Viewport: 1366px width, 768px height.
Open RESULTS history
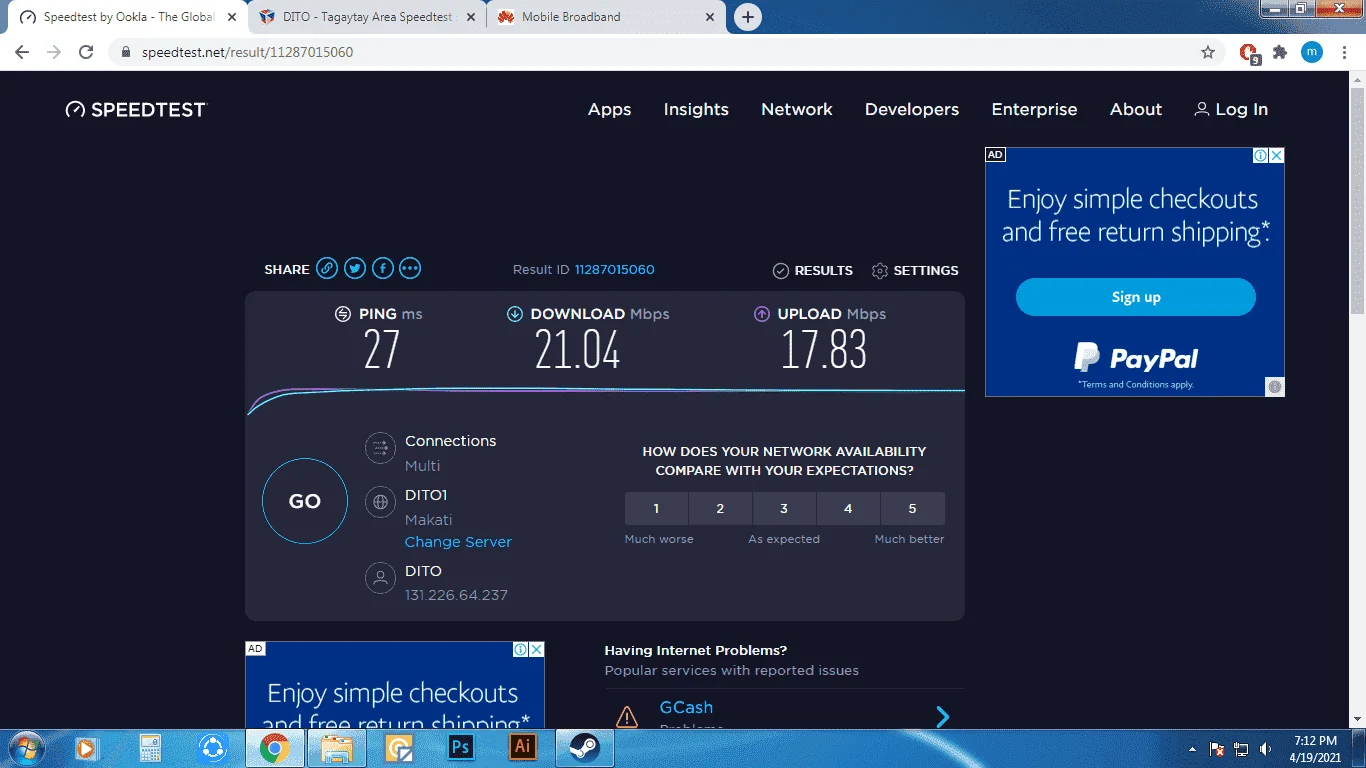point(813,271)
